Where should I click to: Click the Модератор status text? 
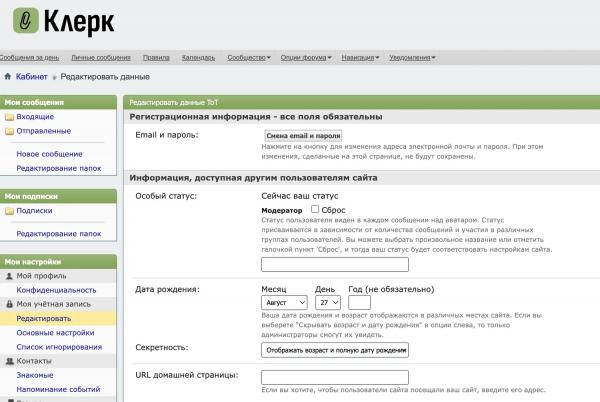click(x=282, y=210)
